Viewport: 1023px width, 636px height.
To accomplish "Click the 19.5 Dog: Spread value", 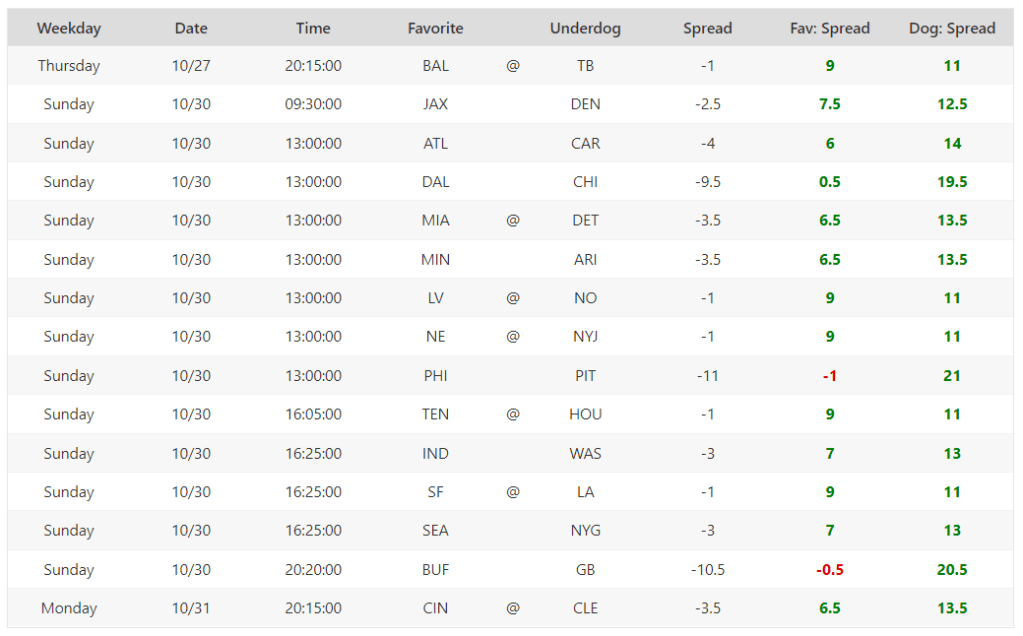I will 952,182.
